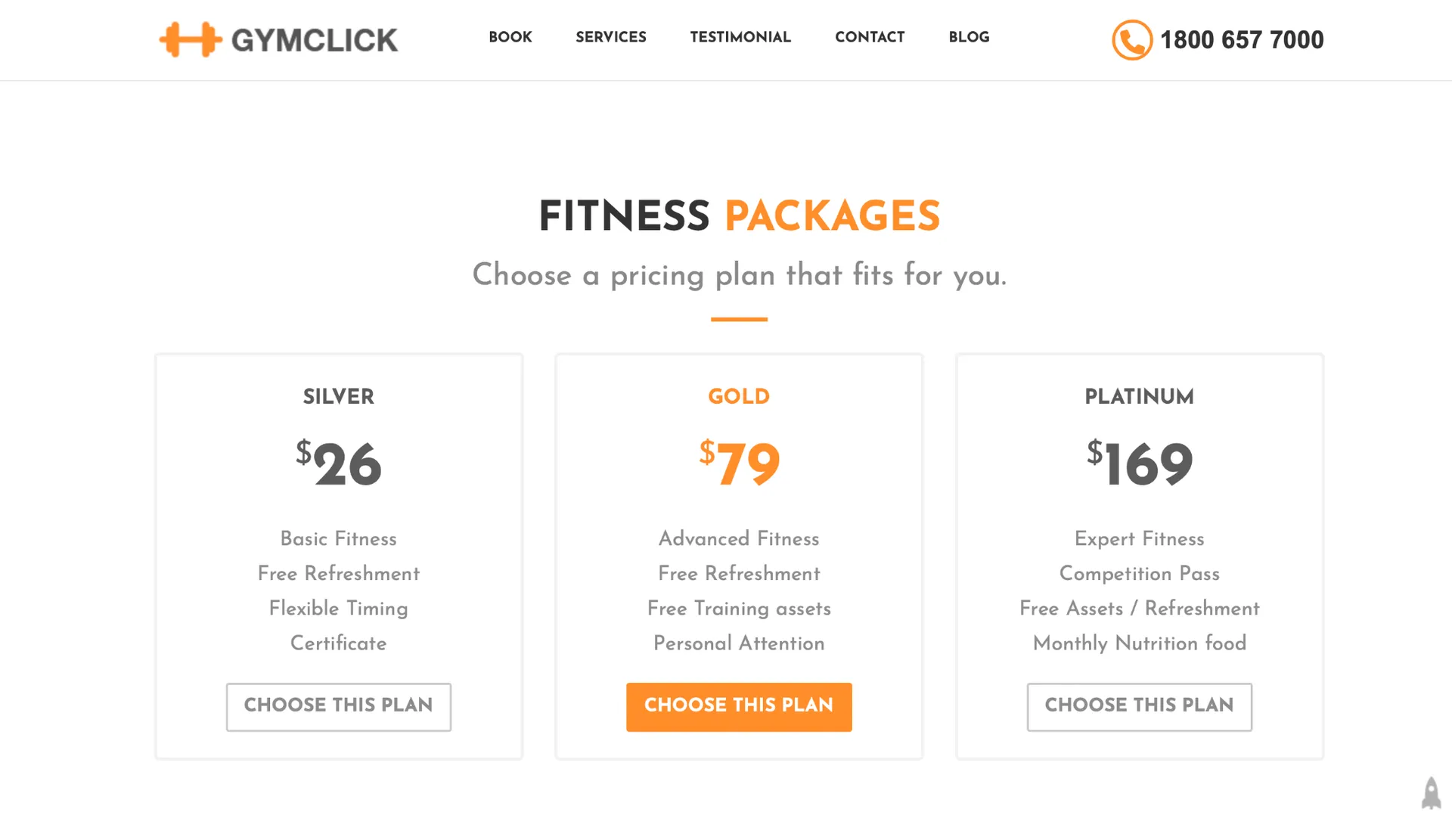
Task: Click the orange dumbbell logo icon
Action: point(190,39)
